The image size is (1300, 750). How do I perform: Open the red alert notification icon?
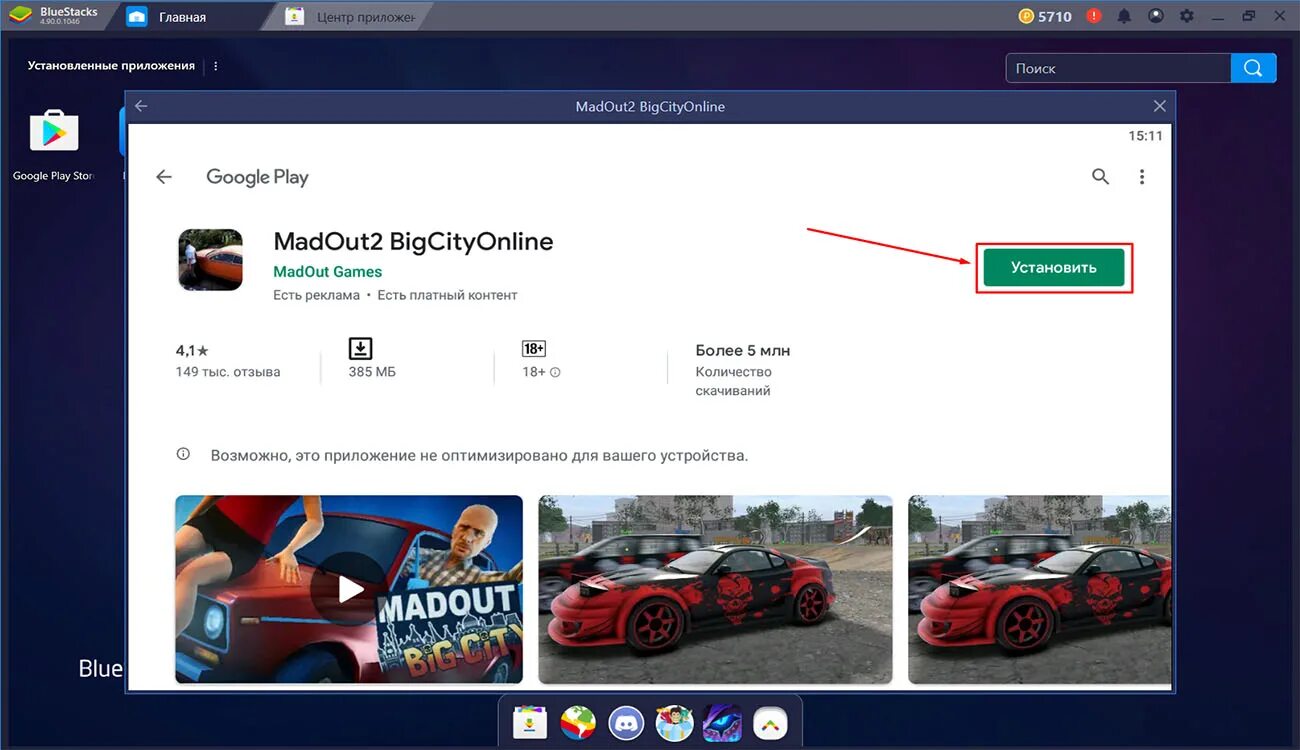point(1094,16)
